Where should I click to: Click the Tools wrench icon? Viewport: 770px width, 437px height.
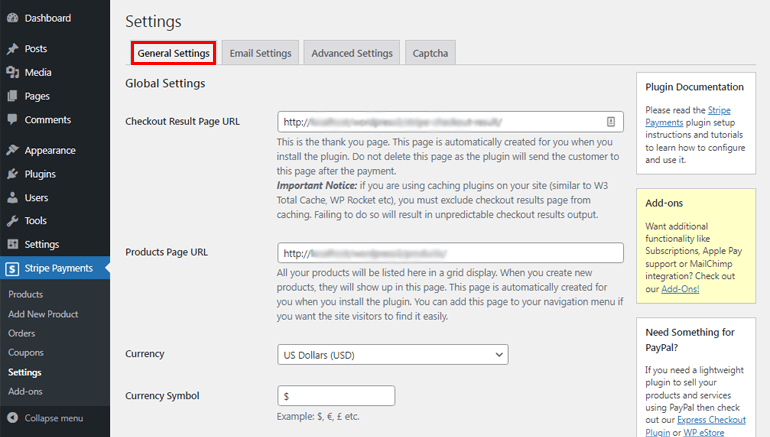pyautogui.click(x=12, y=220)
